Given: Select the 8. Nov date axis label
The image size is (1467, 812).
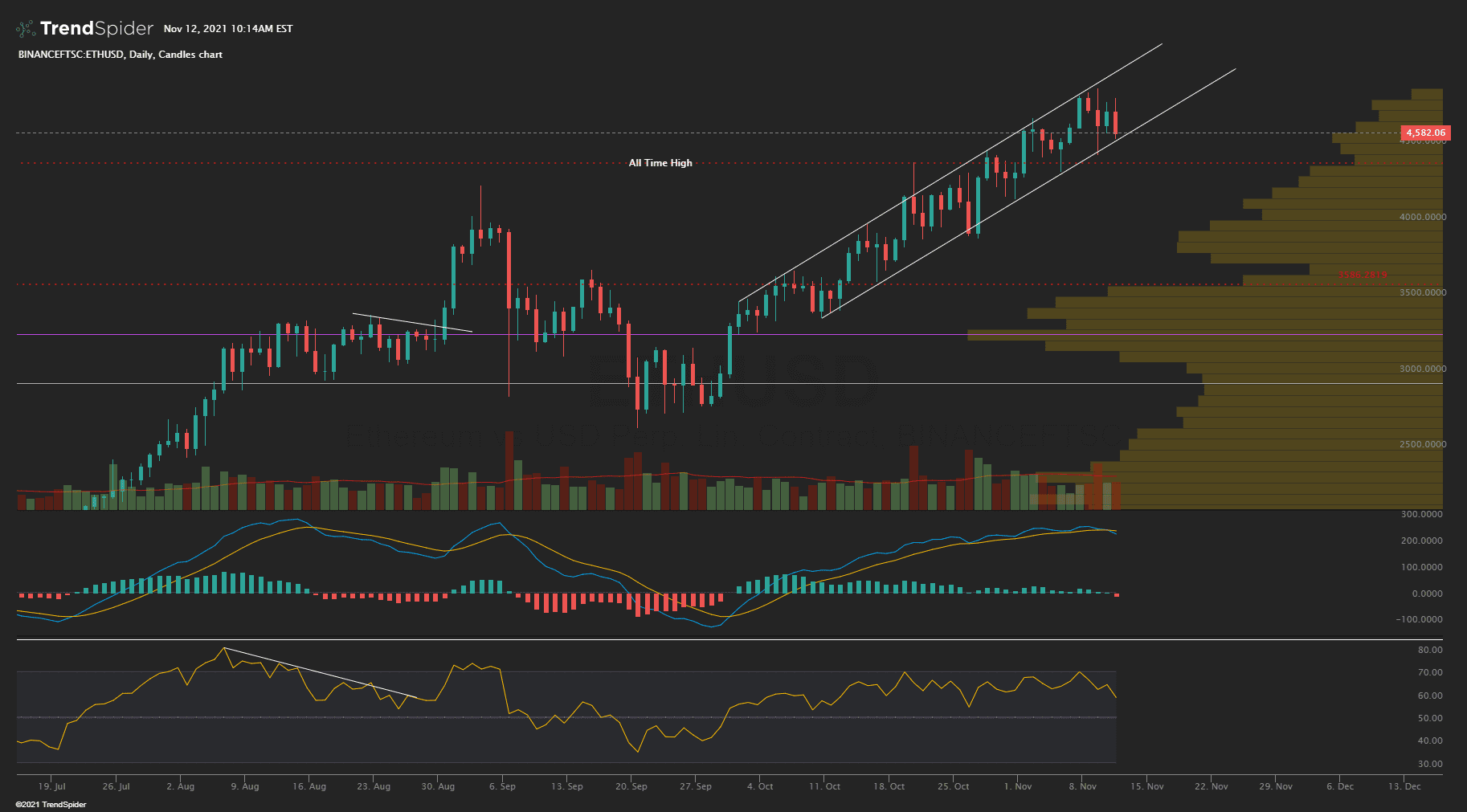Looking at the screenshot, I should pyautogui.click(x=1082, y=786).
